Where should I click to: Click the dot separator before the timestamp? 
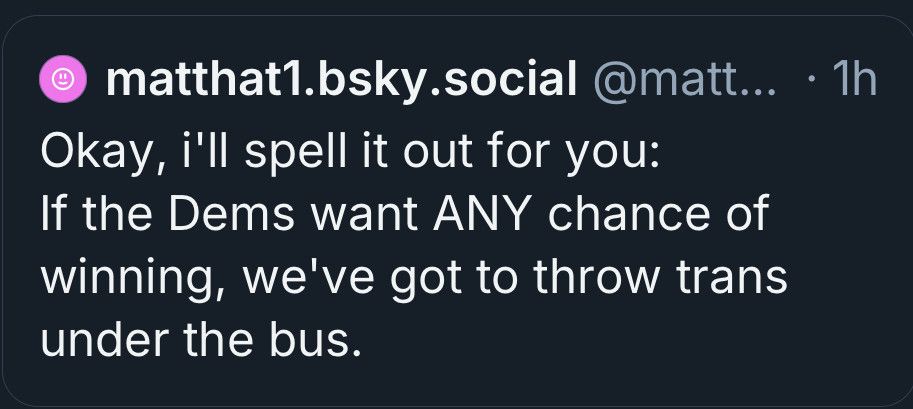point(809,80)
